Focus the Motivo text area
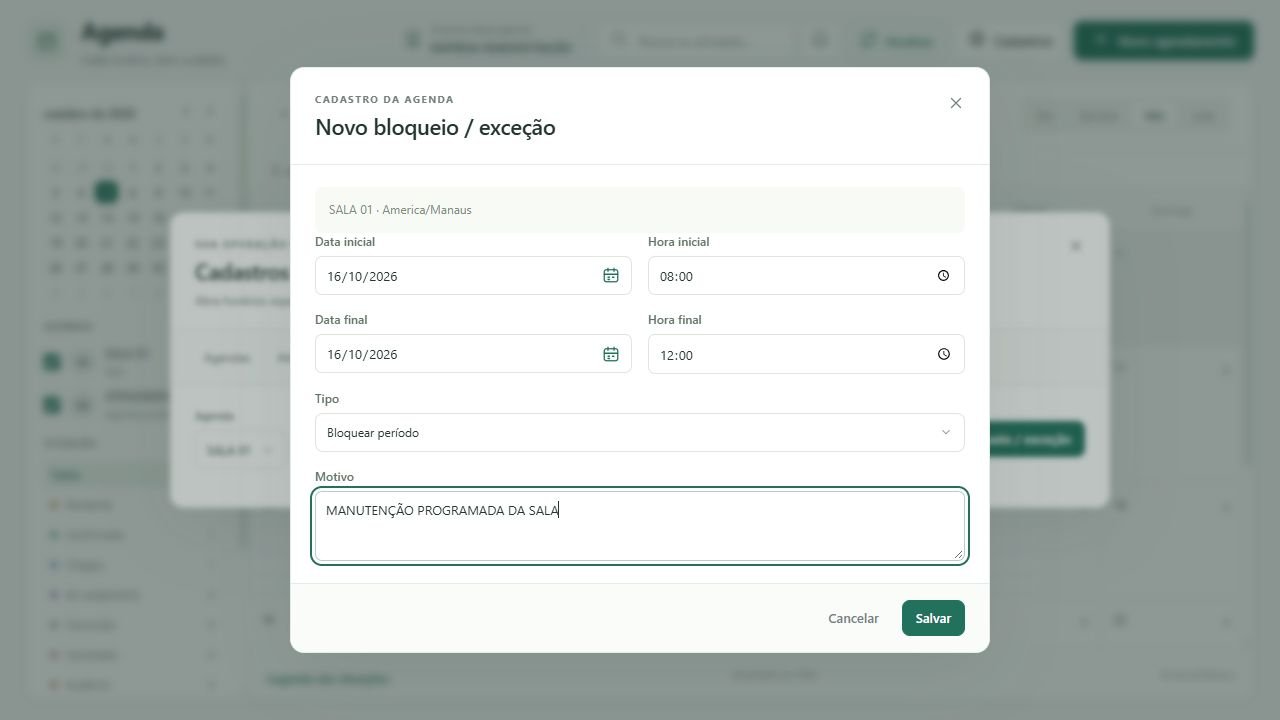1280x720 pixels. pyautogui.click(x=640, y=526)
